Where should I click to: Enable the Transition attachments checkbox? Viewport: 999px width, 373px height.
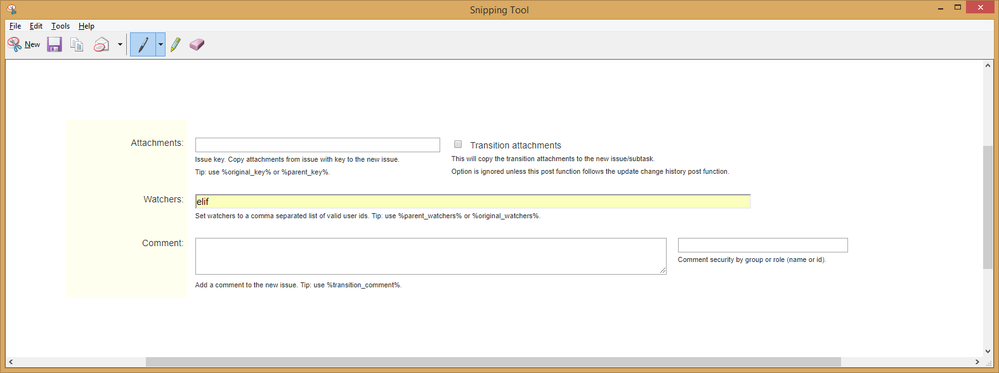tap(457, 144)
